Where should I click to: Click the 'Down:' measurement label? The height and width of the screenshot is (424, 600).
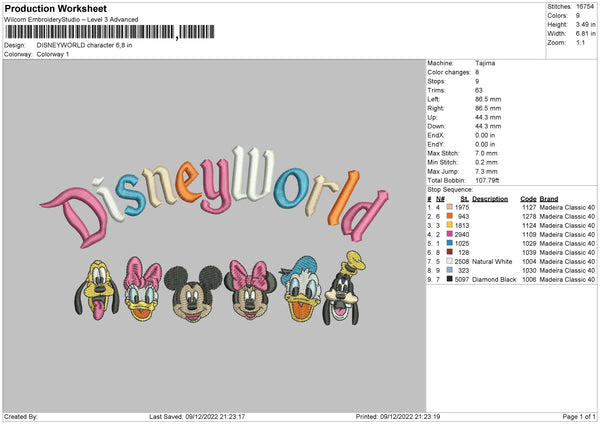point(436,126)
